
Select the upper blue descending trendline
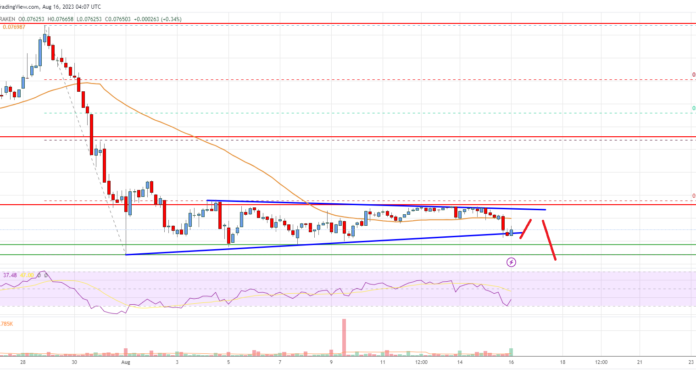376,205
